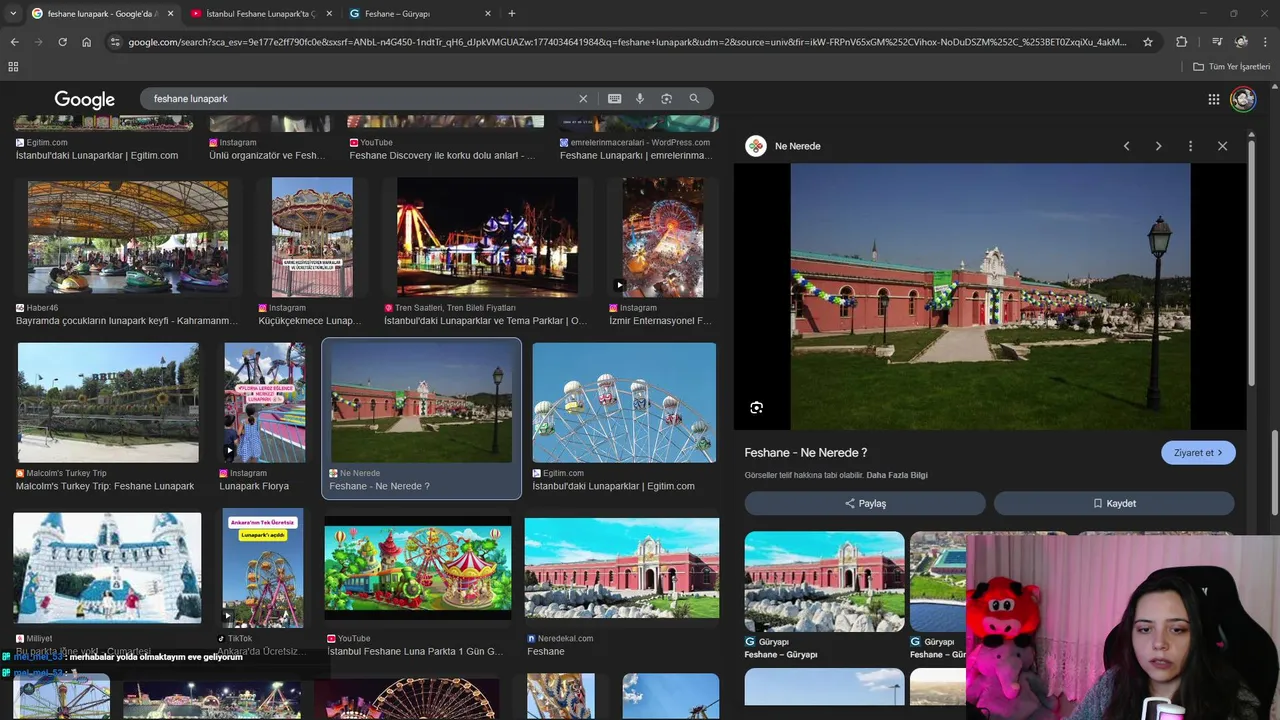The height and width of the screenshot is (720, 1280).
Task: Open a new browser tab
Action: pyautogui.click(x=512, y=13)
